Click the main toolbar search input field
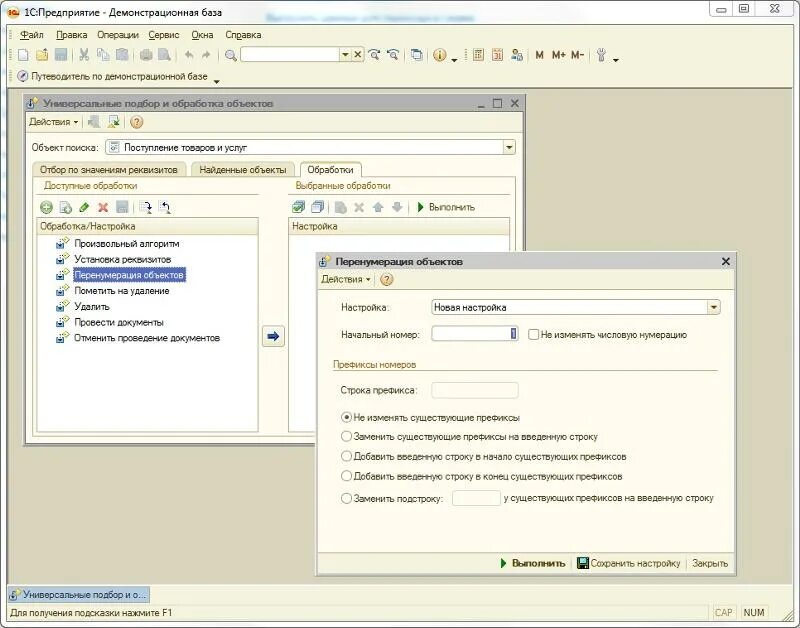The image size is (800, 628). pos(290,54)
